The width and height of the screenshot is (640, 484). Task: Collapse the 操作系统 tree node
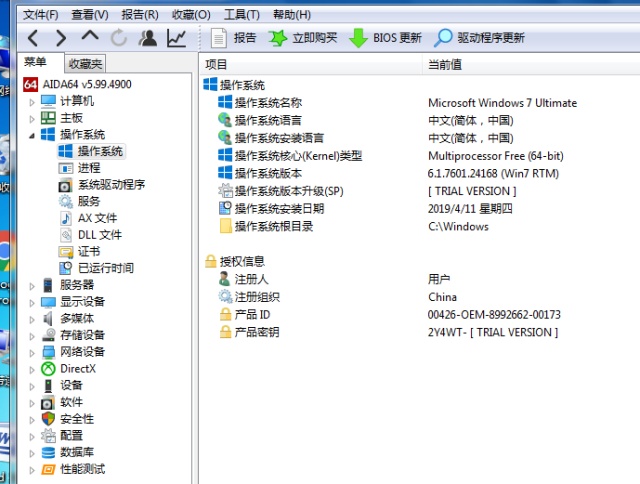32,135
